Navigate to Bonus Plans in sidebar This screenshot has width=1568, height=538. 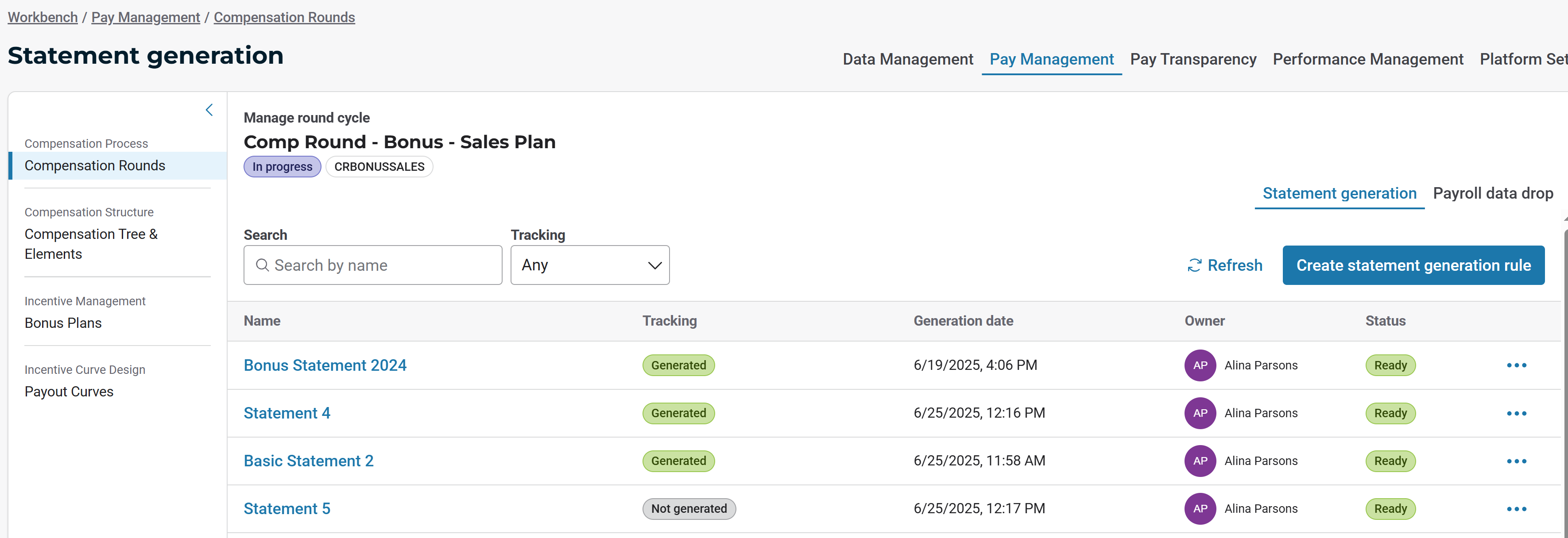(63, 323)
